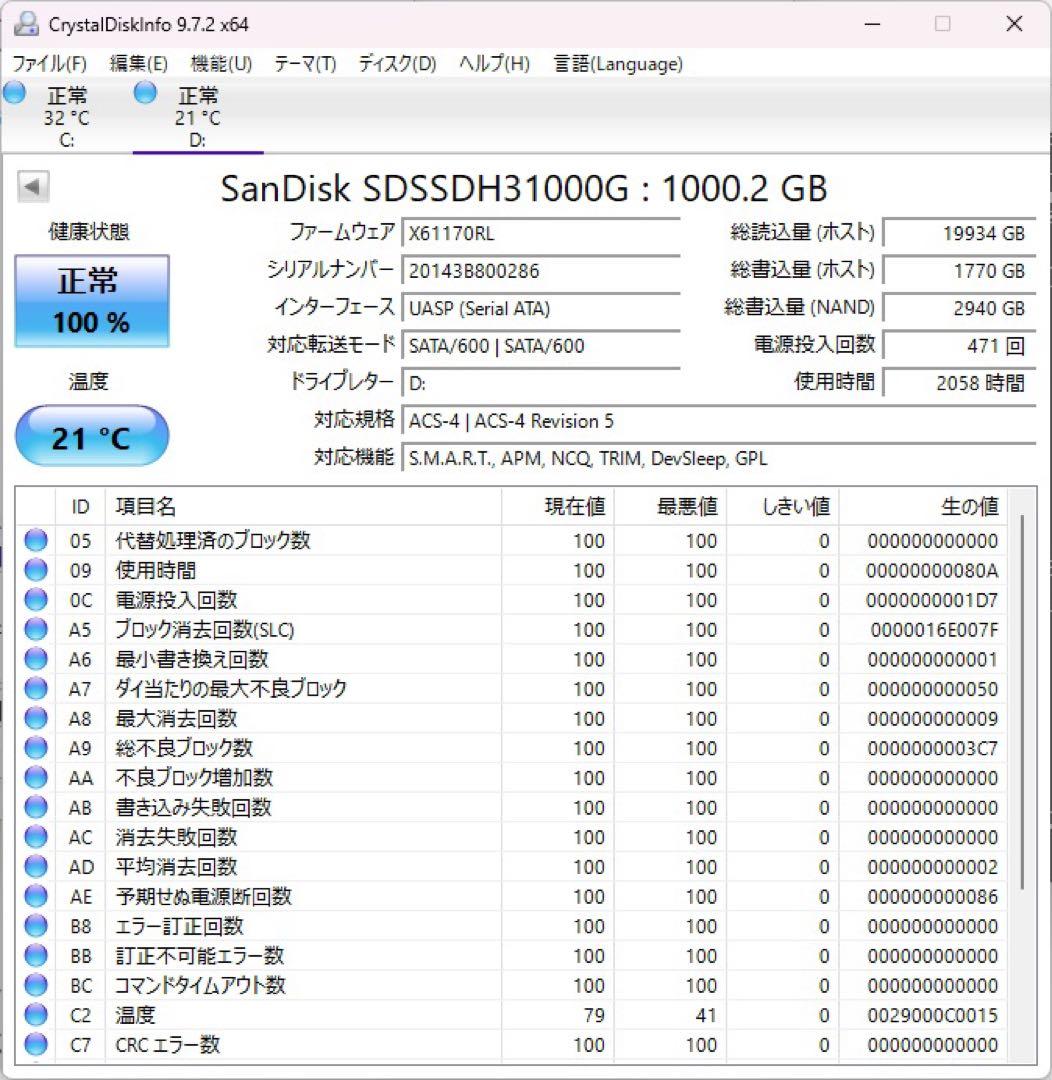Click the status dot beside 温度 attribute C2

(x=35, y=1015)
